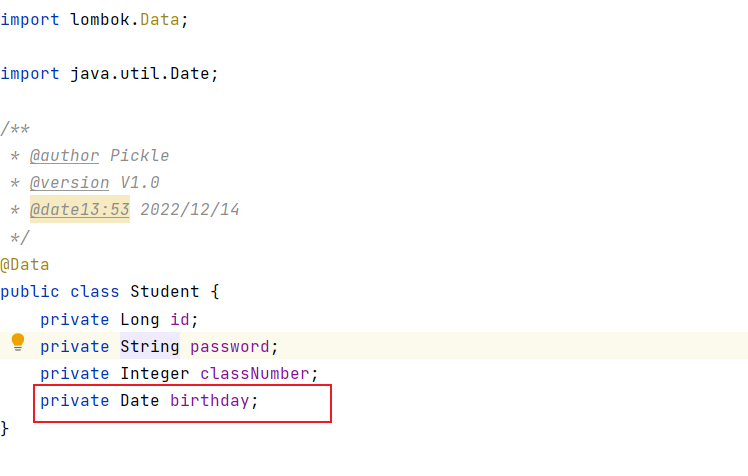Click the yellow lightbulb quick-fix icon

(x=17, y=343)
